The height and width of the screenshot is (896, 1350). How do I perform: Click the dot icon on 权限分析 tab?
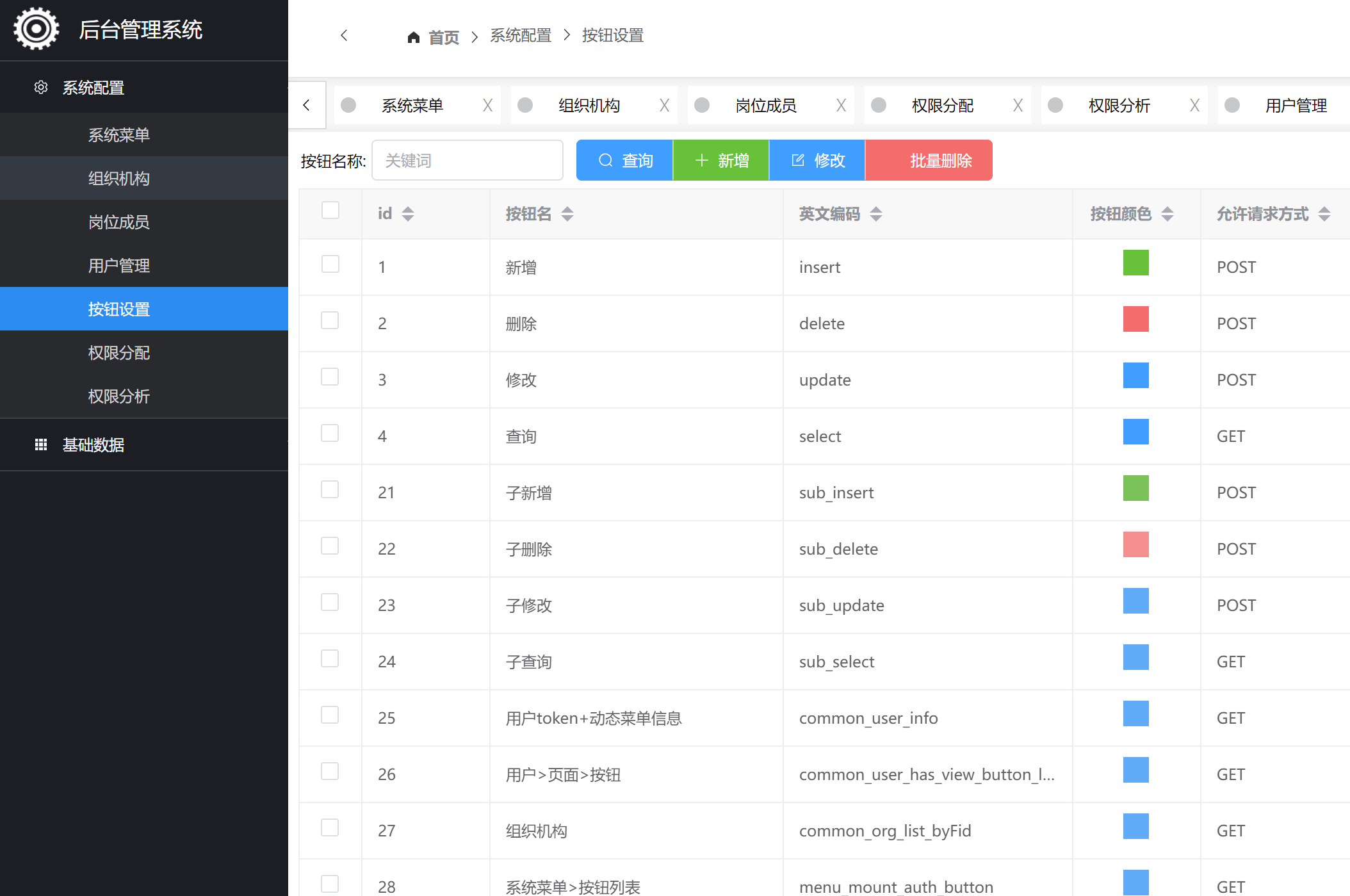coord(1055,105)
